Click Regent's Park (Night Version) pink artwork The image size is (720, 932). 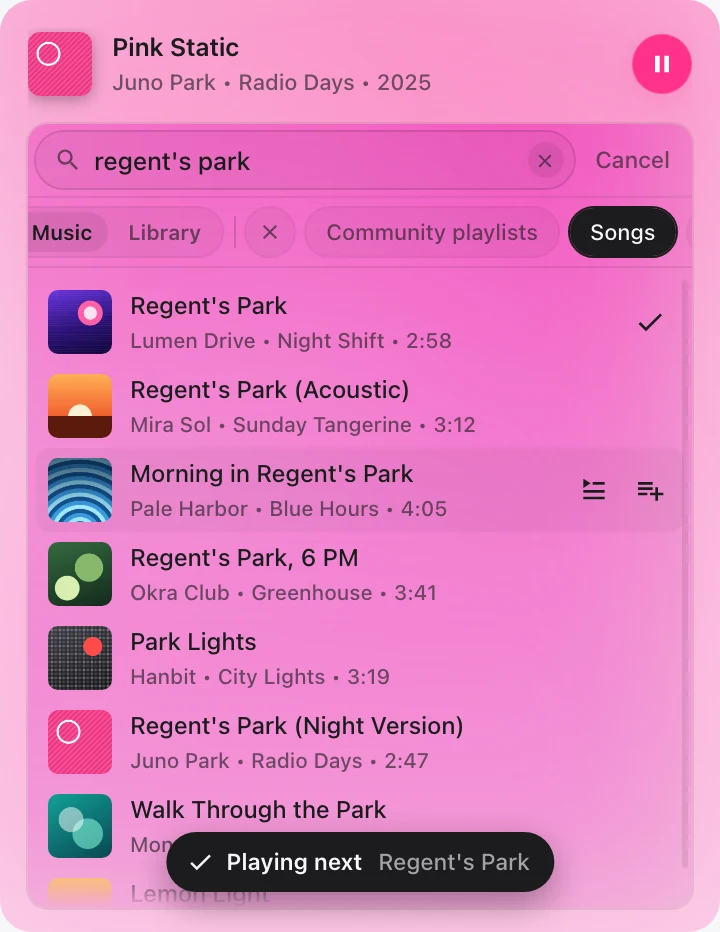(80, 742)
